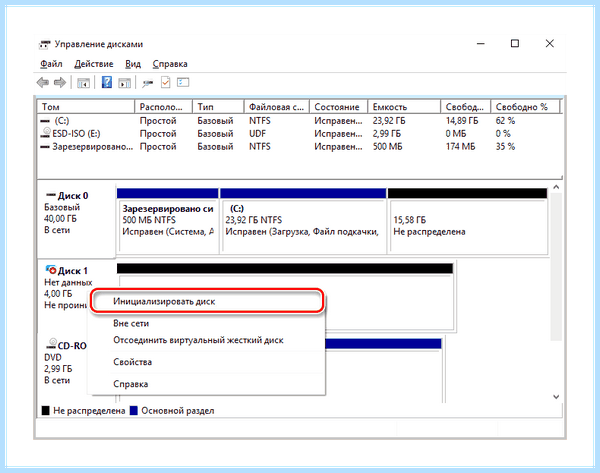
Task: Toggle the action pane toolbar icon
Action: 124,83
